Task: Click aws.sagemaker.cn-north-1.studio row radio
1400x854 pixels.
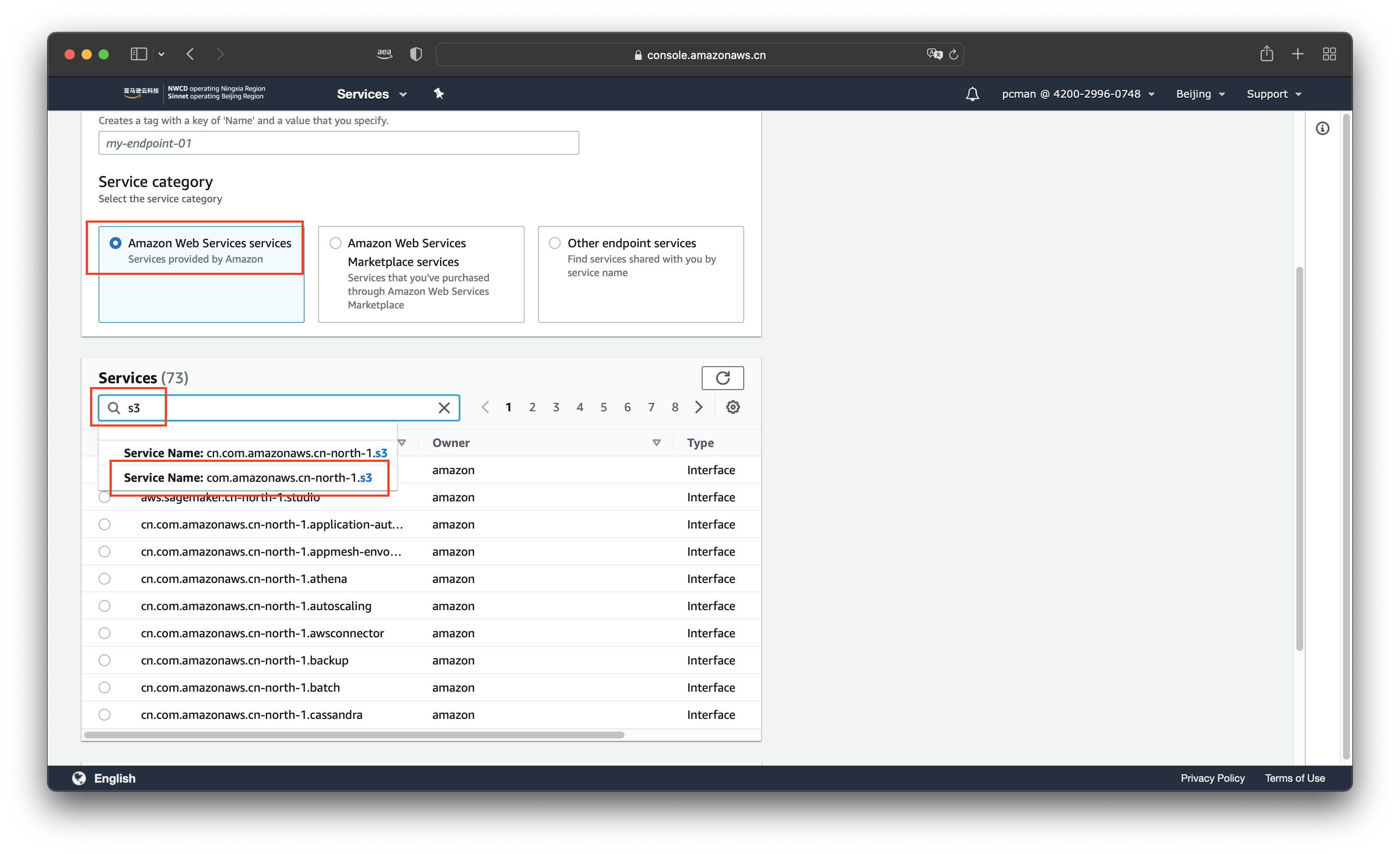Action: pos(104,497)
